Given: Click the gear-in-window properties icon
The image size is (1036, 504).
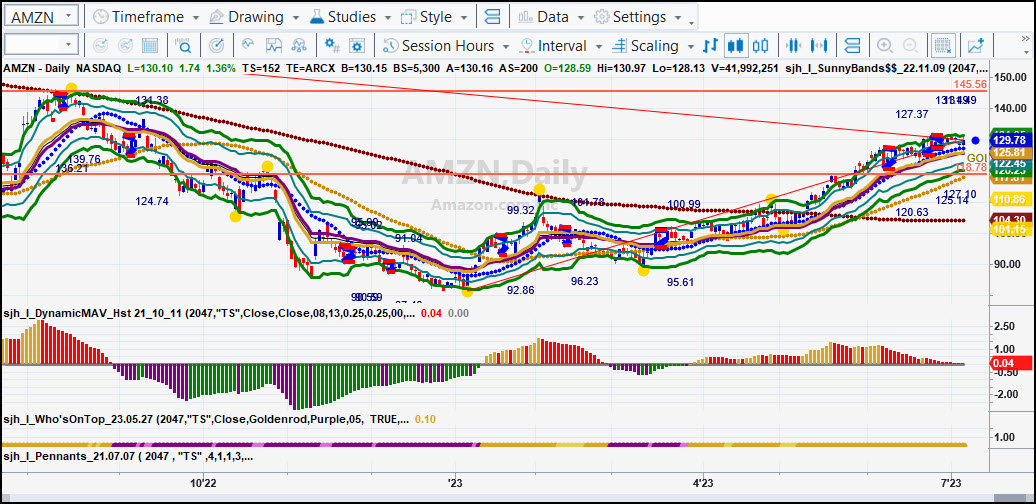Looking at the screenshot, I should [357, 46].
